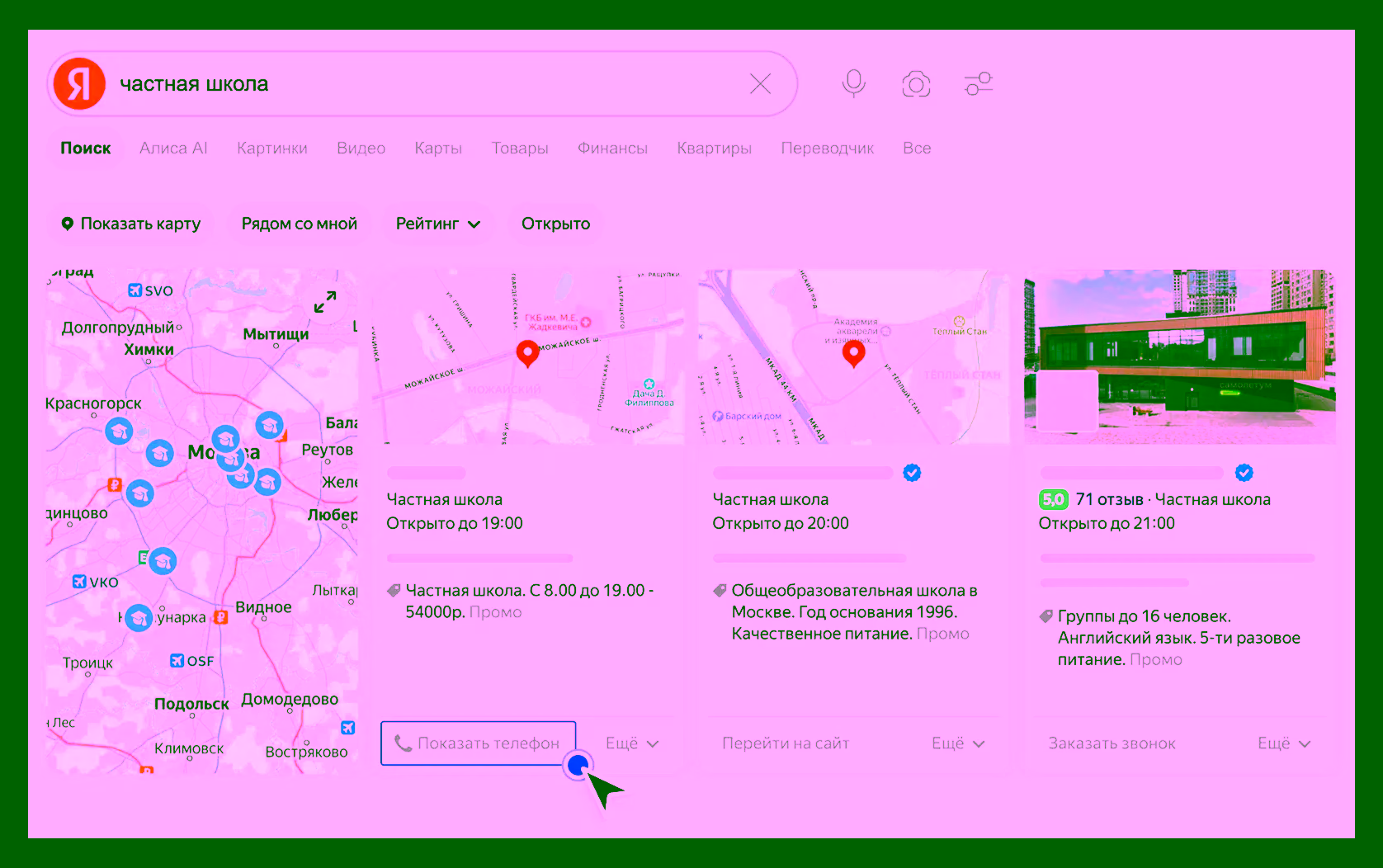1383x868 pixels.
Task: Open the Финансы tab
Action: pos(612,149)
